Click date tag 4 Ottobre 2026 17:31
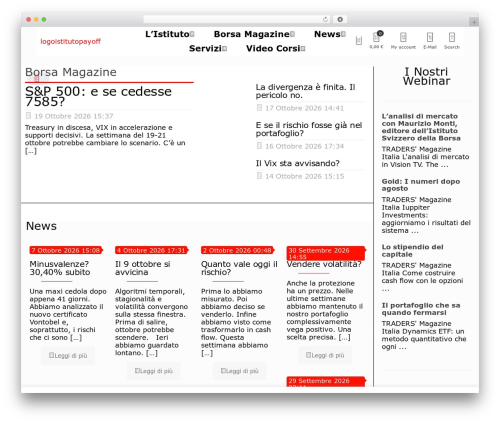 (x=152, y=250)
